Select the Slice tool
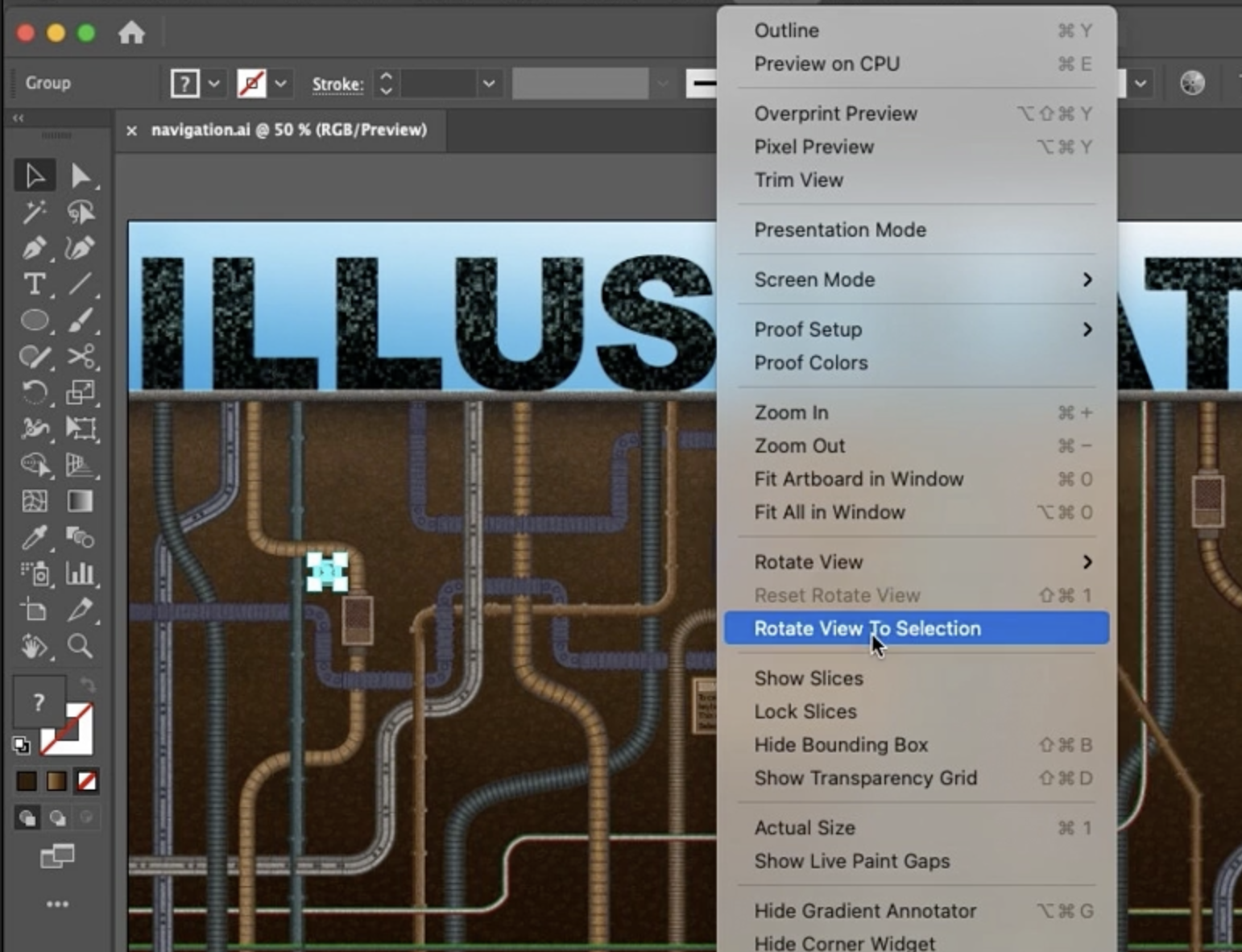This screenshot has width=1242, height=952. tap(80, 610)
